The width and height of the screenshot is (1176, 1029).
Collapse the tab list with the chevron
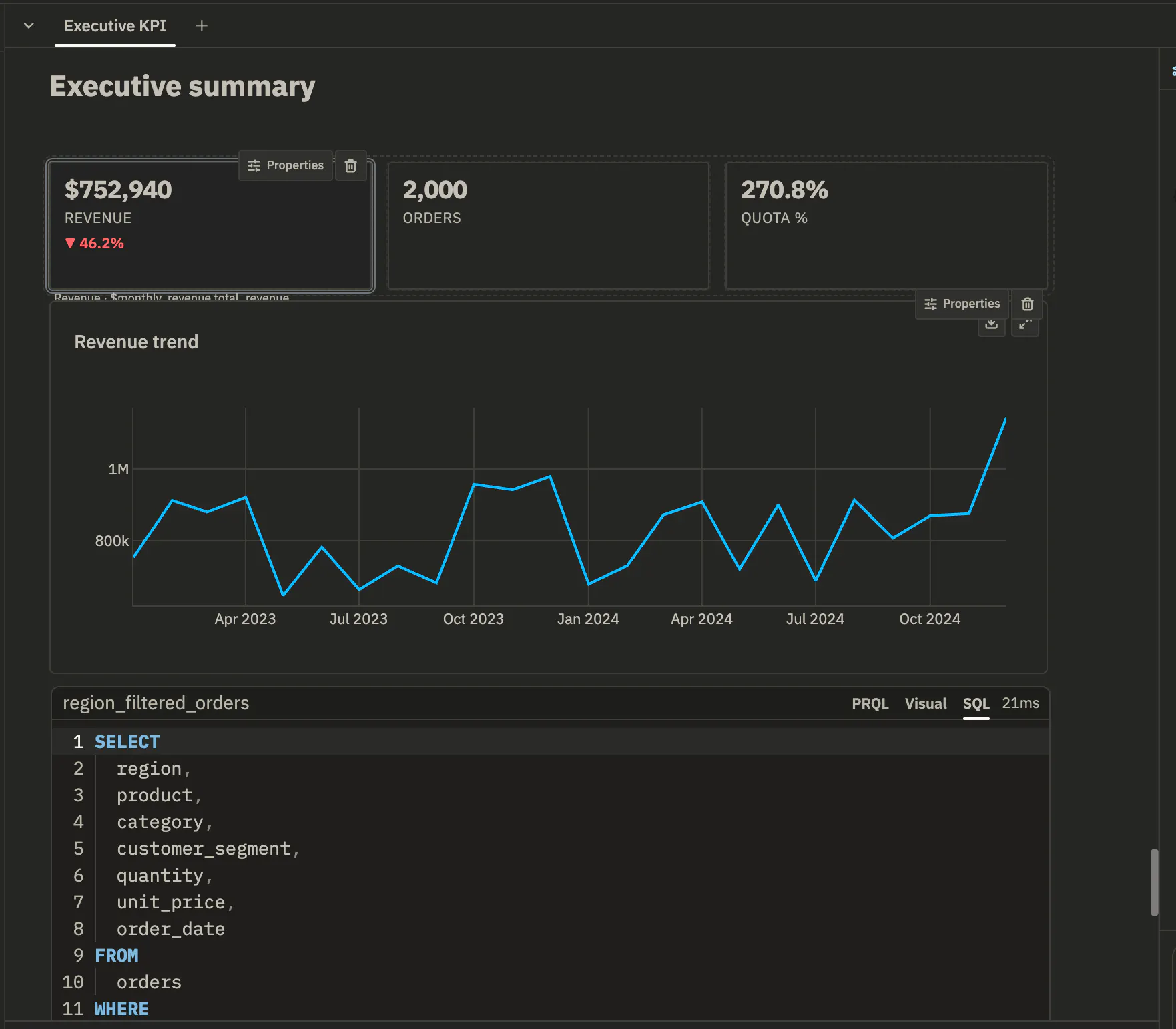point(29,25)
